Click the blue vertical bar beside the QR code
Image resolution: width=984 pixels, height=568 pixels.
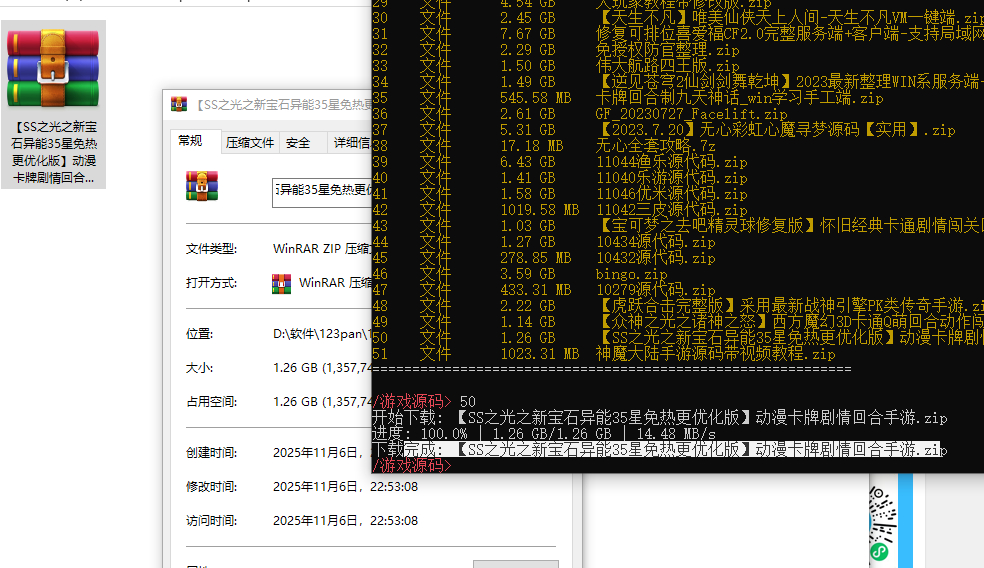904,520
